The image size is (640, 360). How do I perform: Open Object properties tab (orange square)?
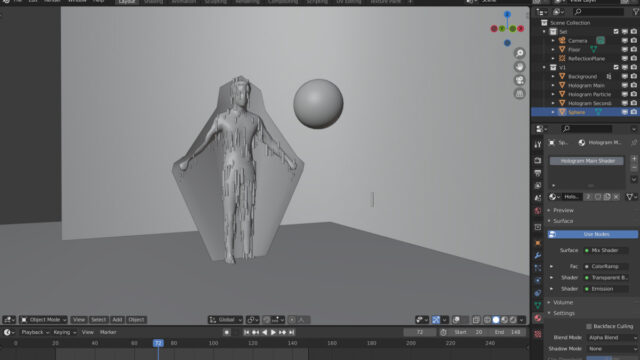[x=538, y=243]
